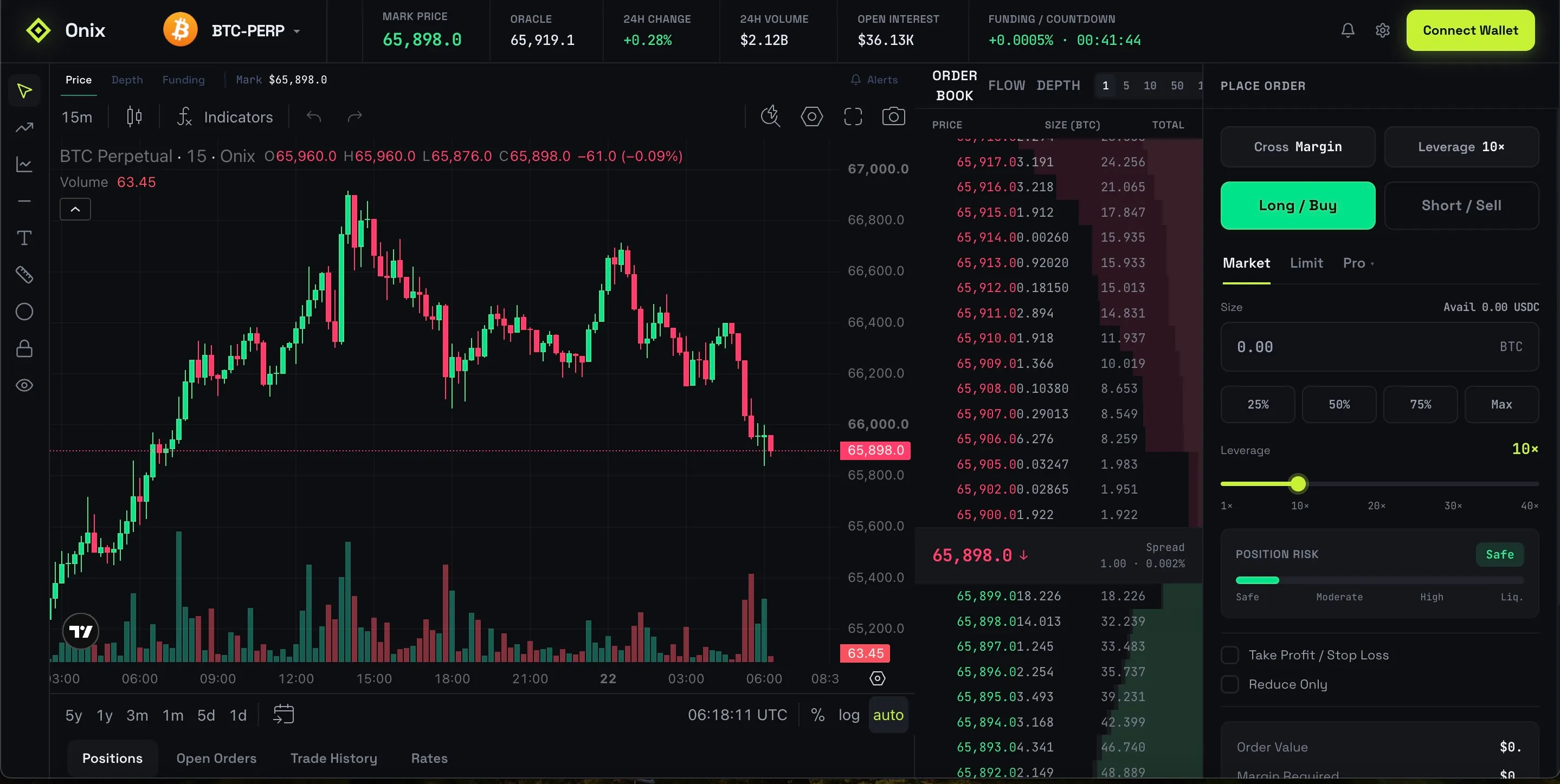The width and height of the screenshot is (1560, 784).
Task: Click the 30× mark on leverage slider
Action: [x=1453, y=506]
